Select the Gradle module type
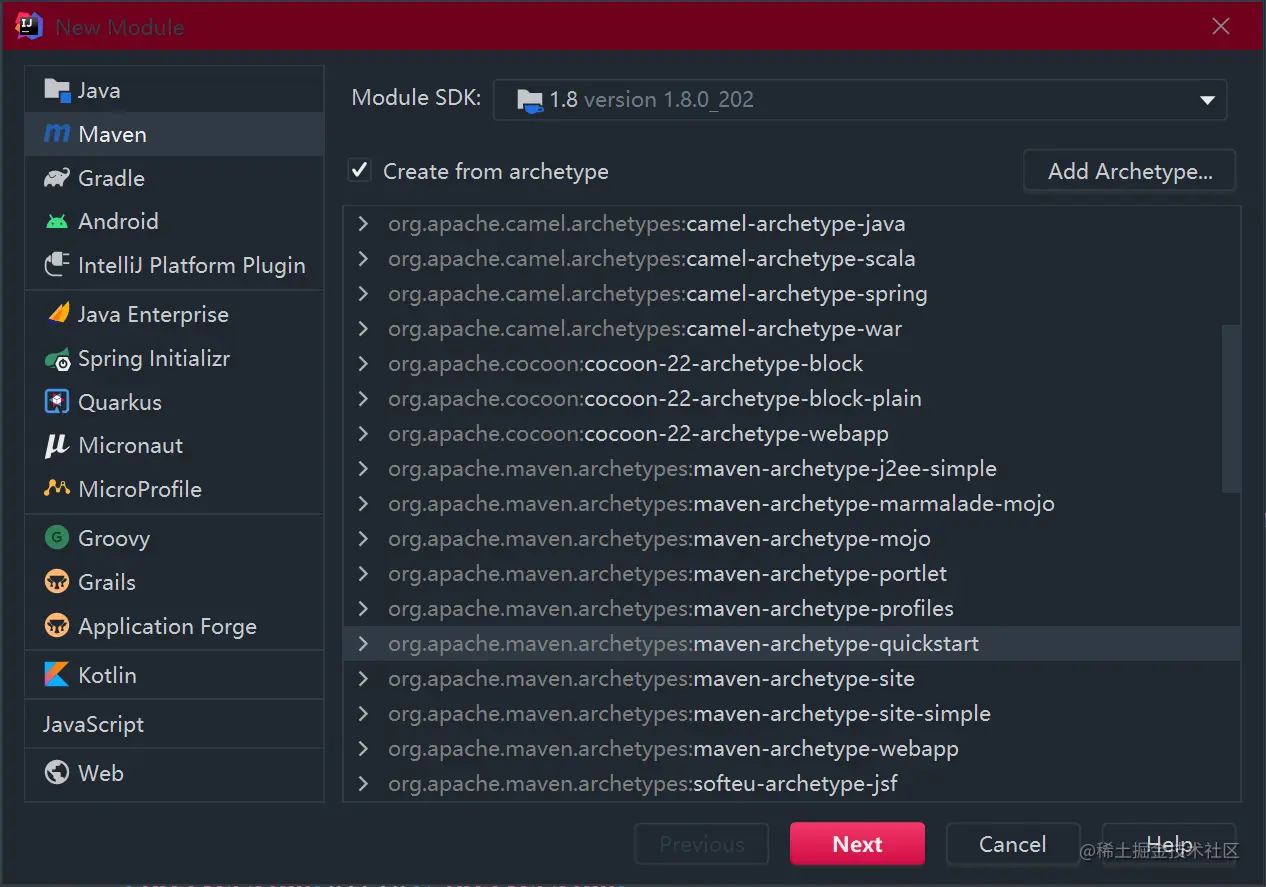Screen dimensions: 1266x887 tap(174, 178)
